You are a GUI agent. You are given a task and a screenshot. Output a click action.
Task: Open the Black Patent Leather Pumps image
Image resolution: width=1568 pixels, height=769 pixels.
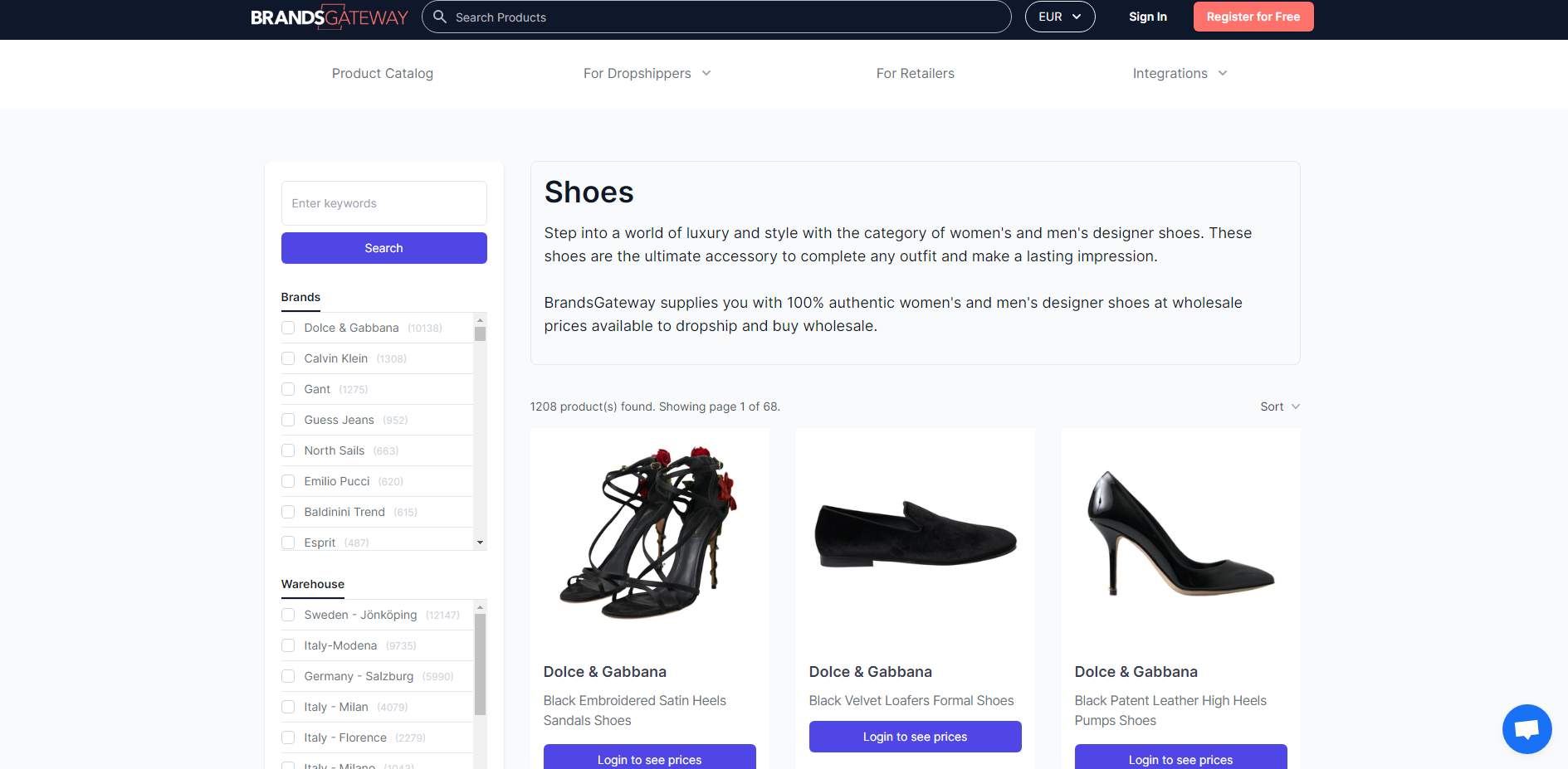pyautogui.click(x=1181, y=533)
